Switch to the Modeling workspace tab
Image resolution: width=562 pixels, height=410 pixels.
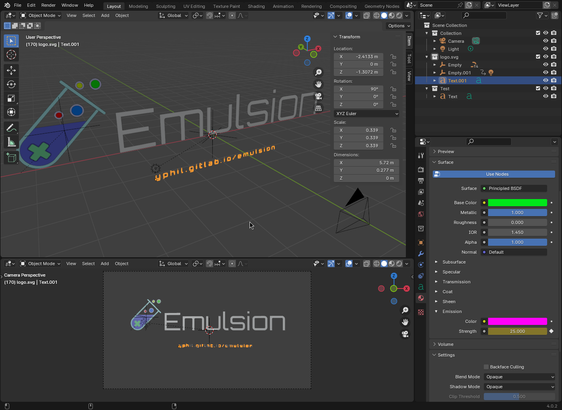pyautogui.click(x=138, y=6)
